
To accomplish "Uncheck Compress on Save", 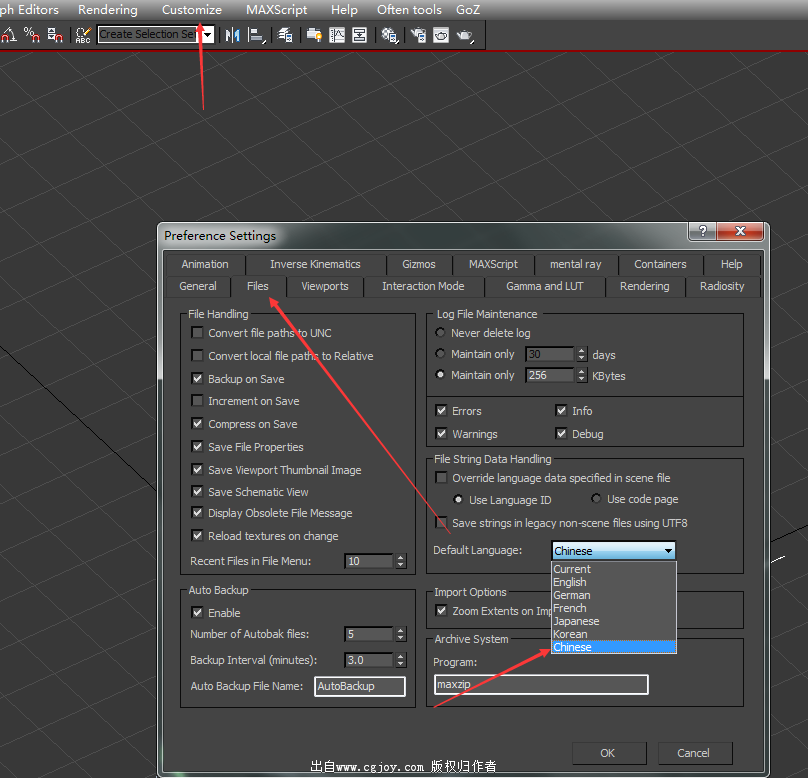I will click(x=197, y=424).
